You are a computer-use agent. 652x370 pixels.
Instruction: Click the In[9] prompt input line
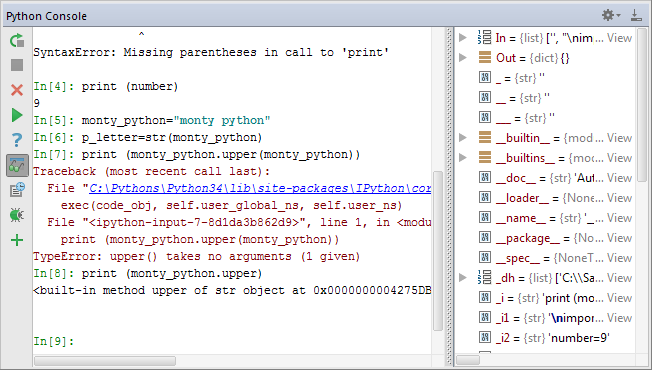[x=232, y=342]
